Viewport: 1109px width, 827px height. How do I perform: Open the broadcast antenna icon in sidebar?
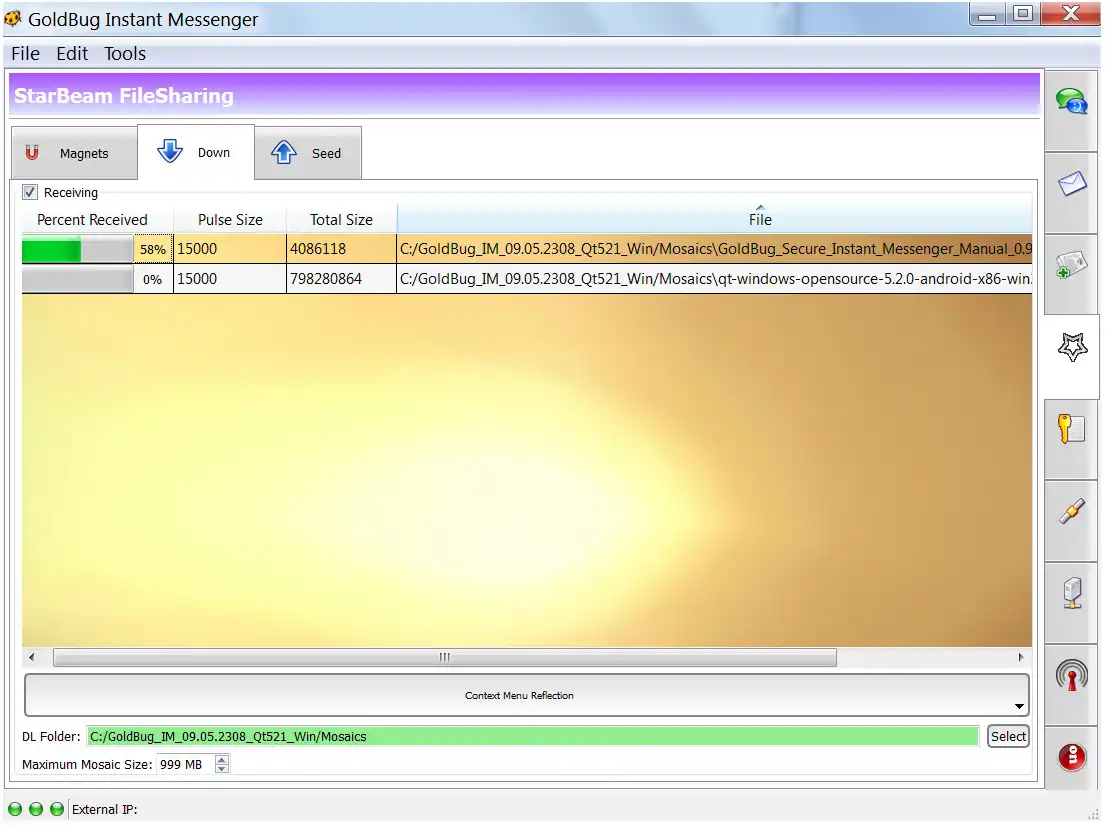click(1072, 675)
